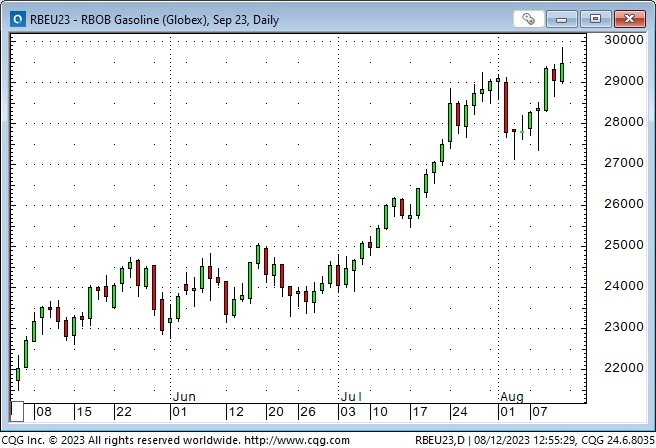Click the 28000 price label
The width and height of the screenshot is (656, 448).
[624, 122]
